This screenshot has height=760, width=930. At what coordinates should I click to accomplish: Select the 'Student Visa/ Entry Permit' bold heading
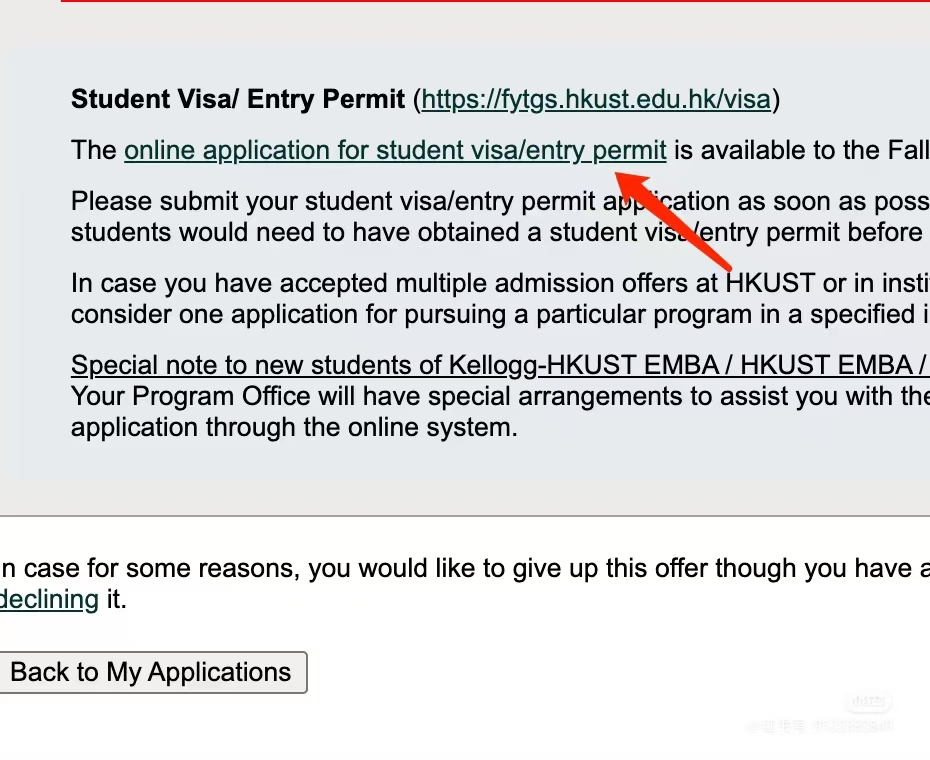click(x=238, y=99)
